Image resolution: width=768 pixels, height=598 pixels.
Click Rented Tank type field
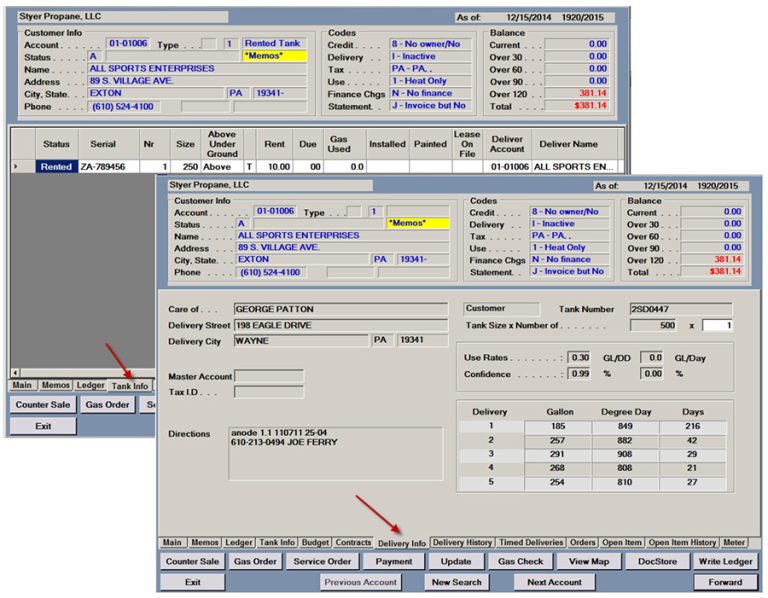[x=275, y=44]
